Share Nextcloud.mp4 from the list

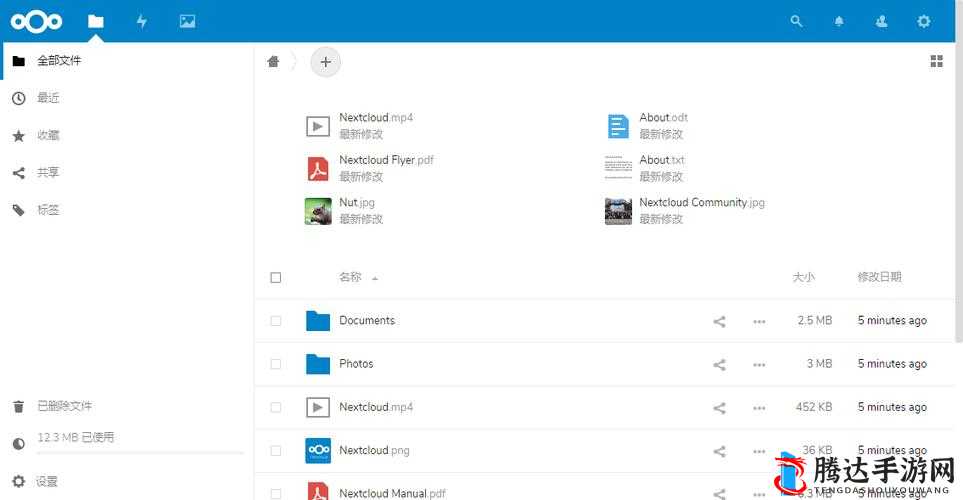pos(719,408)
